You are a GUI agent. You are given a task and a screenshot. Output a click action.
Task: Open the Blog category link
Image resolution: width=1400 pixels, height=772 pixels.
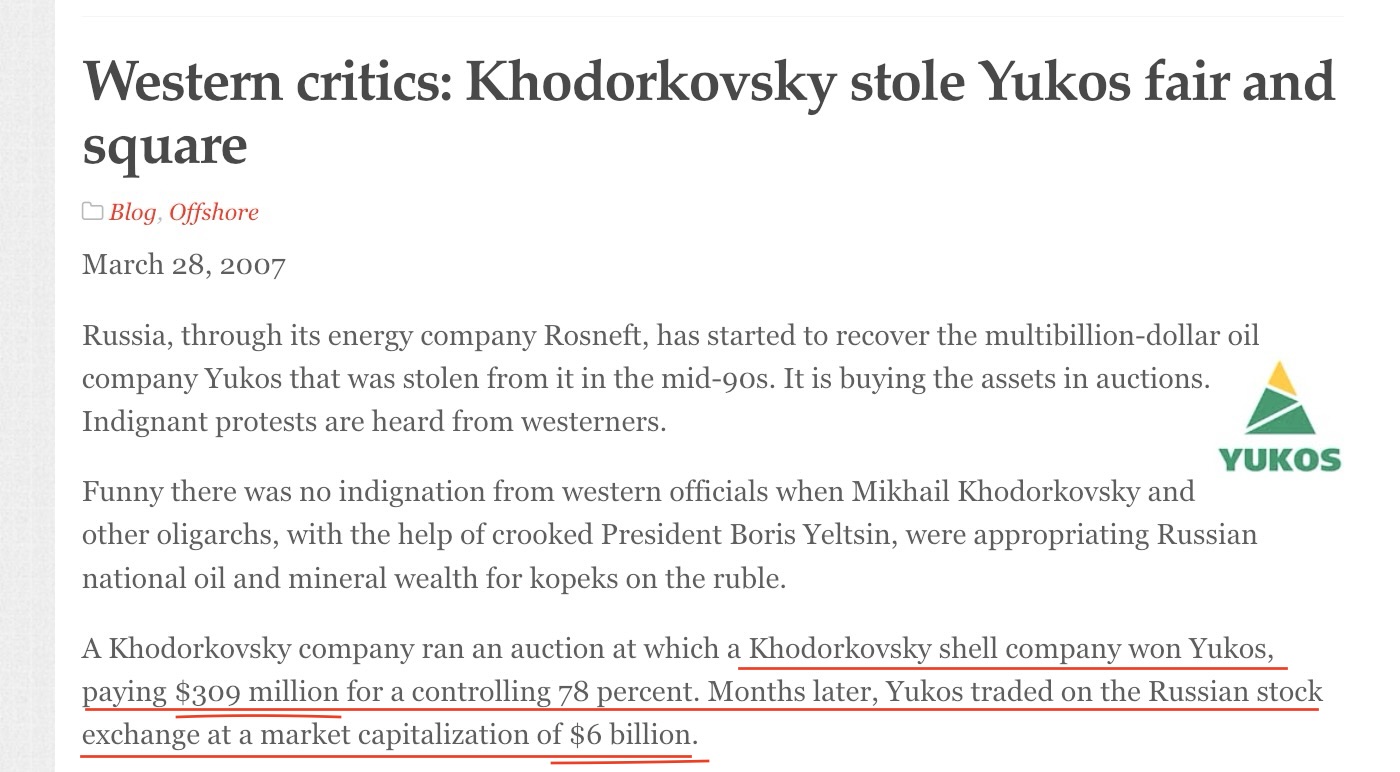[x=132, y=212]
